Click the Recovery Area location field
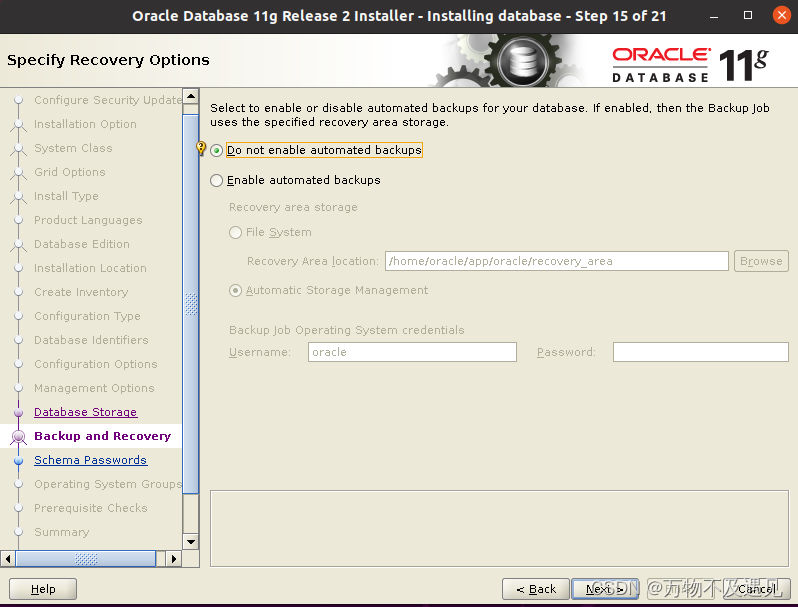This screenshot has height=607, width=798. pos(556,261)
